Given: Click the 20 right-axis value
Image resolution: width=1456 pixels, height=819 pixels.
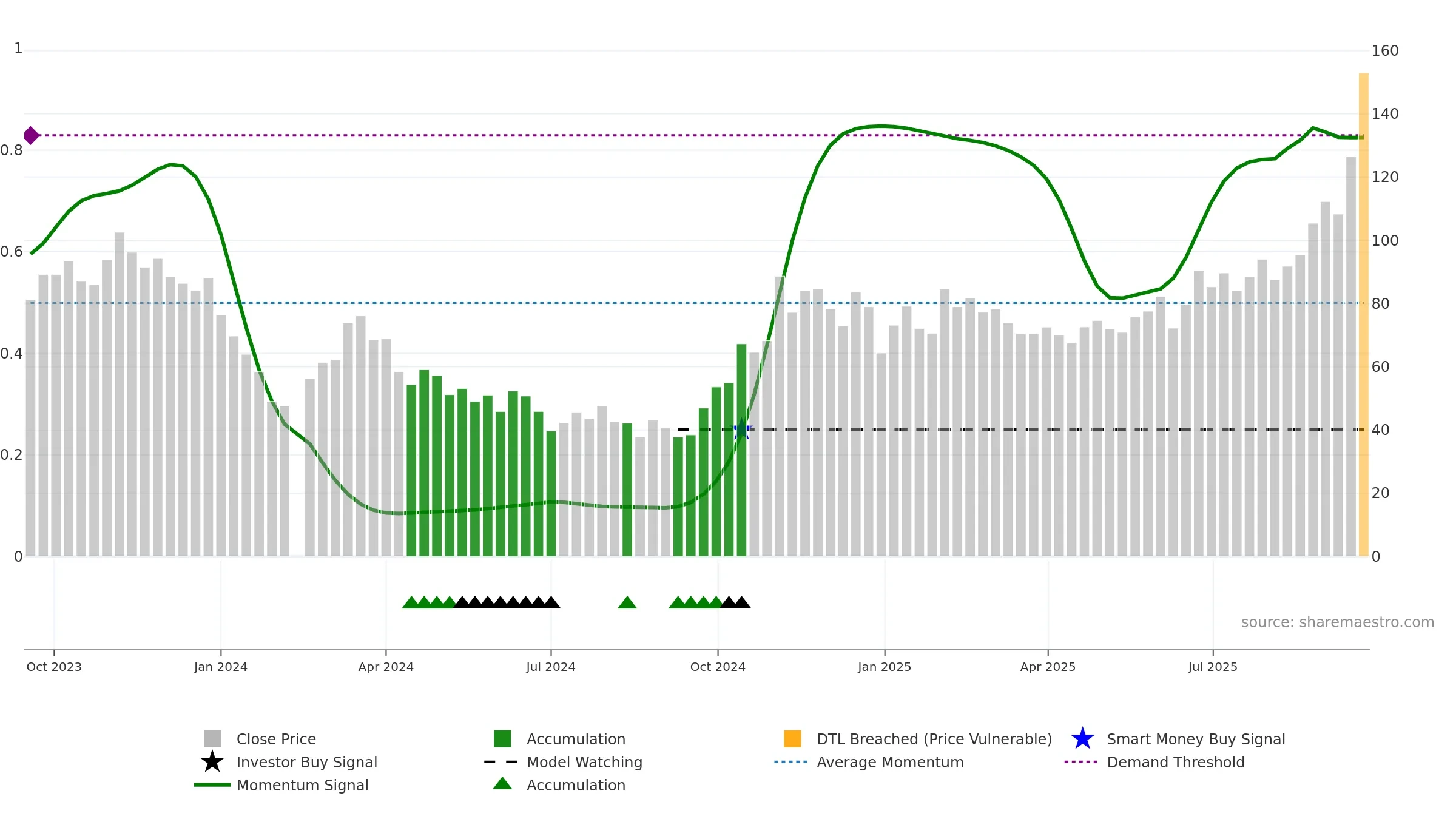Looking at the screenshot, I should click(x=1381, y=493).
